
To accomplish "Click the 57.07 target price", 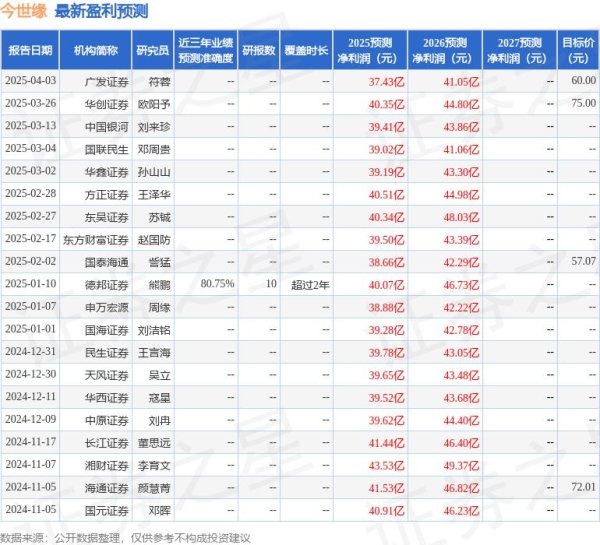I will coord(584,261).
